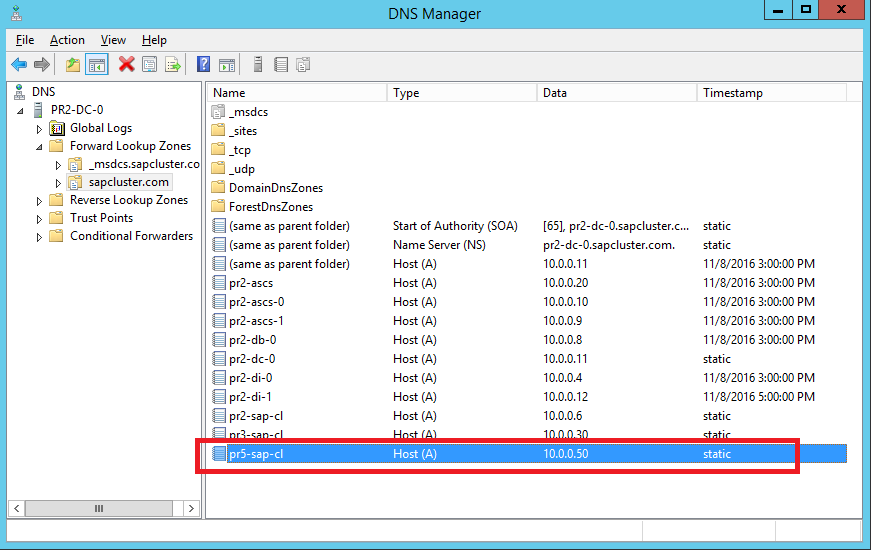872x550 pixels.
Task: Expand _msdcs.sapcluster.com zone arrow
Action: (x=58, y=165)
